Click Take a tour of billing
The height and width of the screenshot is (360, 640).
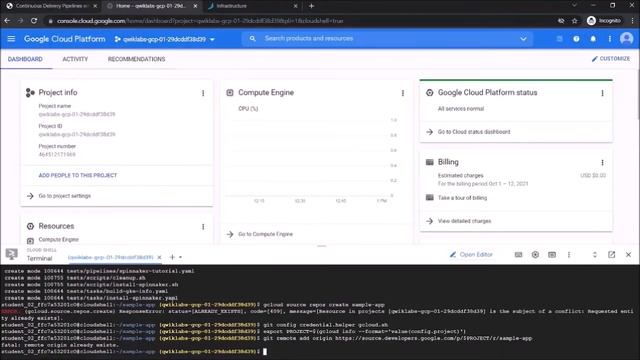click(462, 198)
